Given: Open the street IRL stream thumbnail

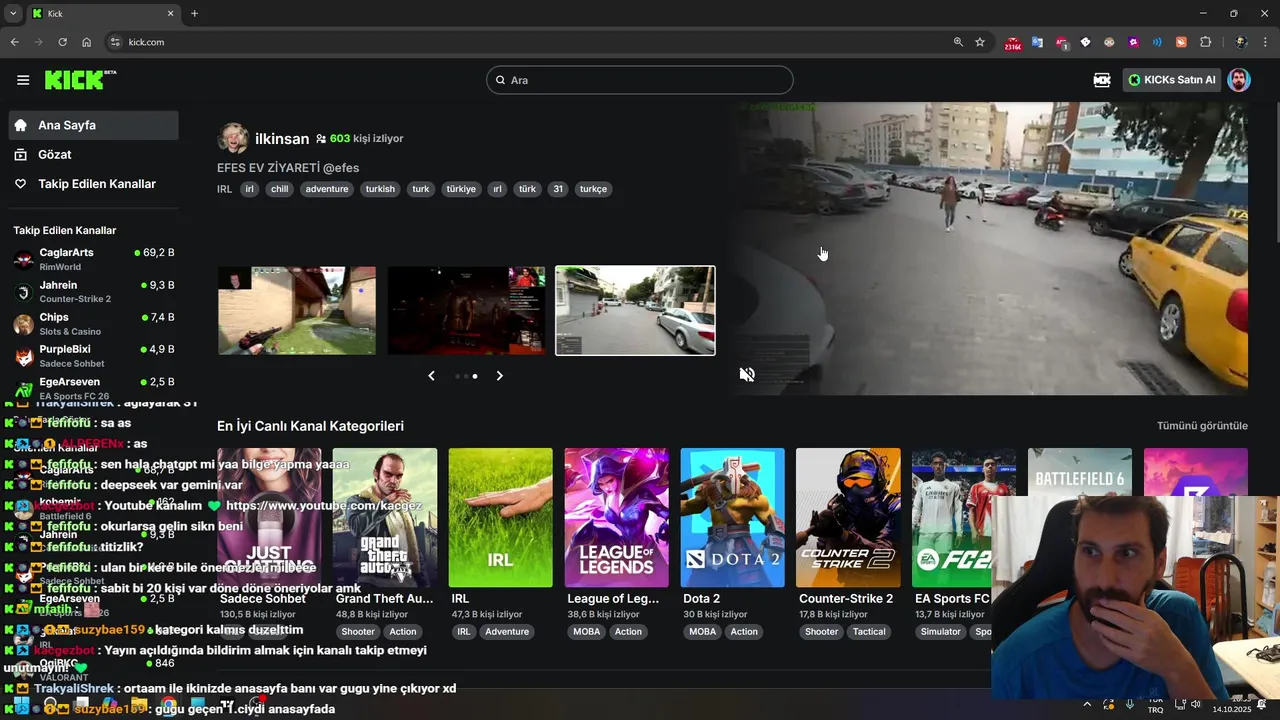Looking at the screenshot, I should click(x=636, y=310).
